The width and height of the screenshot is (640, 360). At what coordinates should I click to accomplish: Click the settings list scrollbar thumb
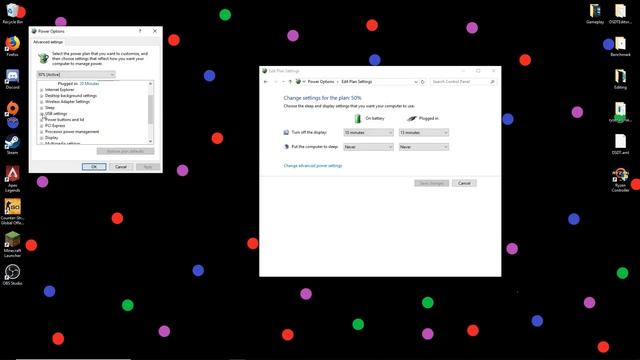coord(151,108)
